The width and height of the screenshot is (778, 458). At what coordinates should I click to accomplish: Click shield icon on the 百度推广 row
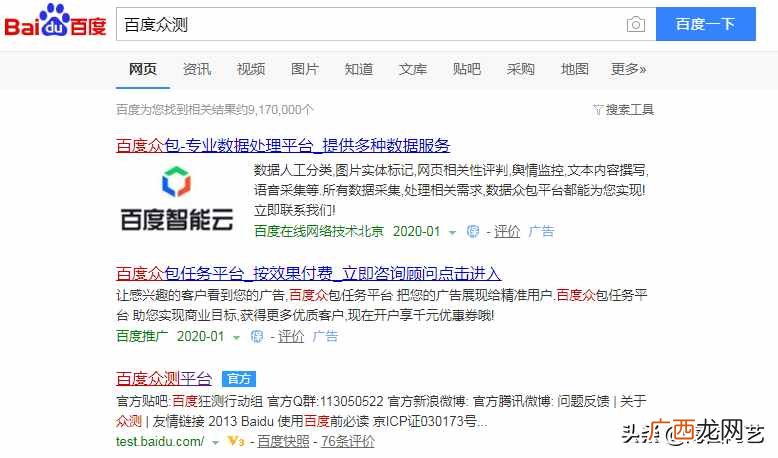point(257,336)
